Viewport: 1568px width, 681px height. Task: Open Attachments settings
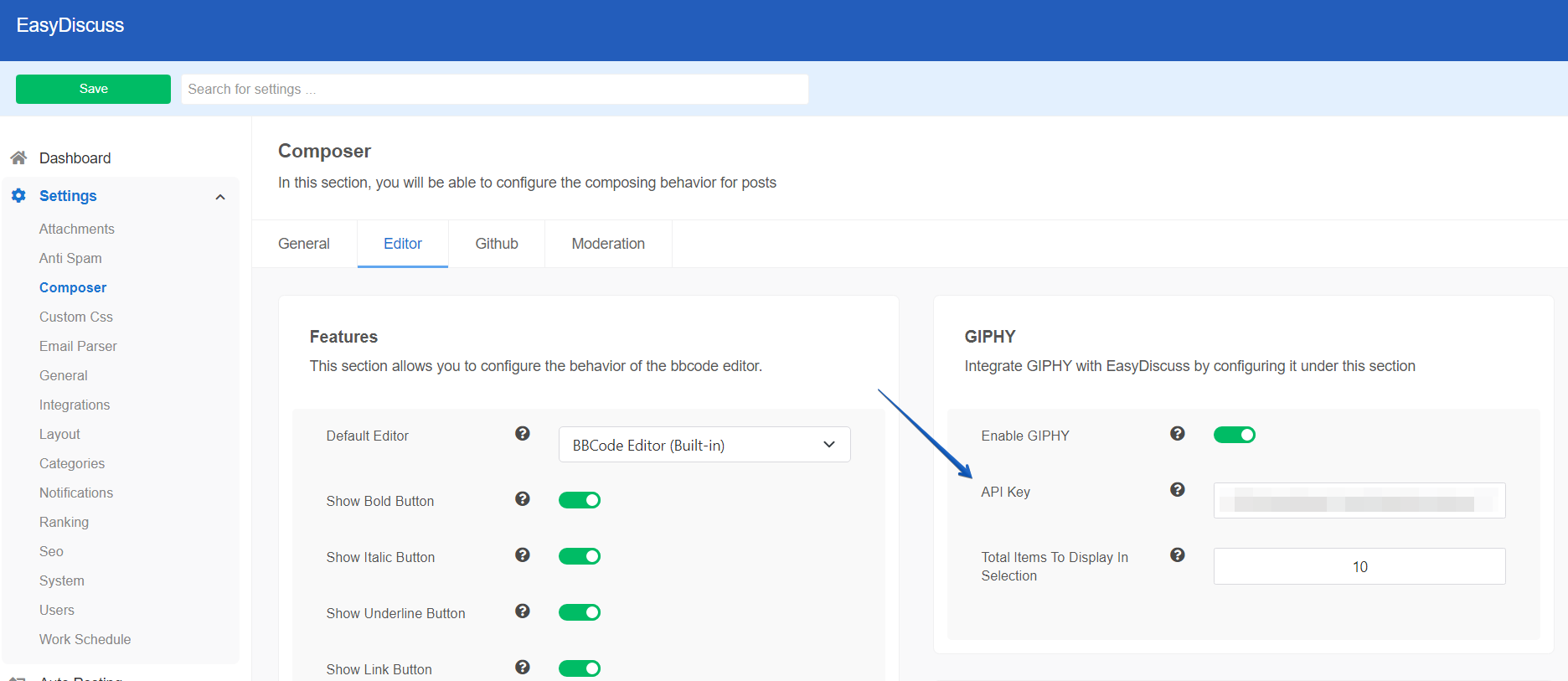[77, 229]
